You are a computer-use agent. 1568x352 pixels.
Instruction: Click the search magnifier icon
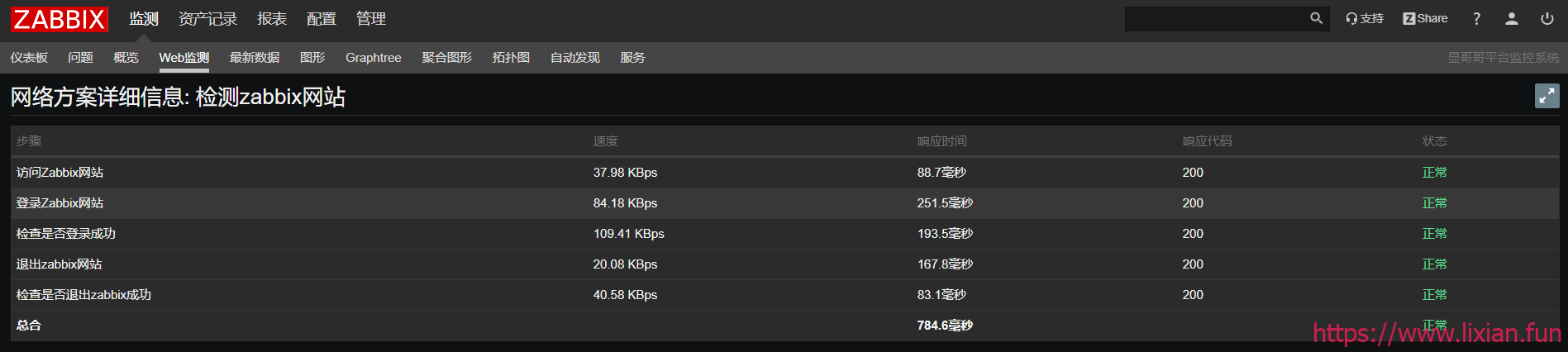(1316, 18)
